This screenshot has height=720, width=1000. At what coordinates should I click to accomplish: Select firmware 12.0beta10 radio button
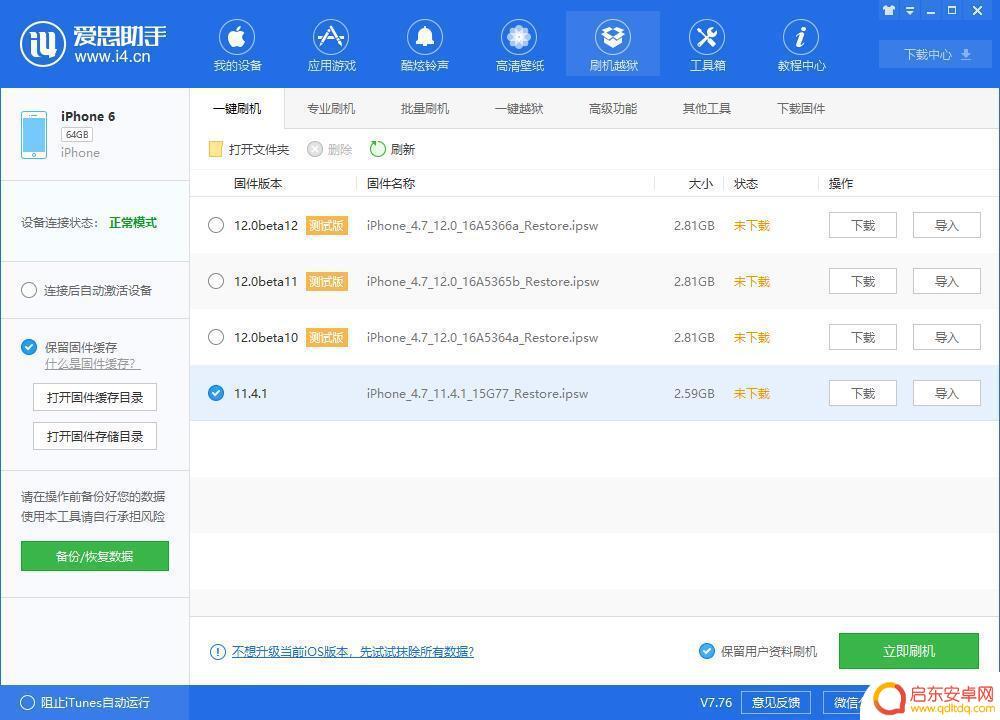coord(216,337)
